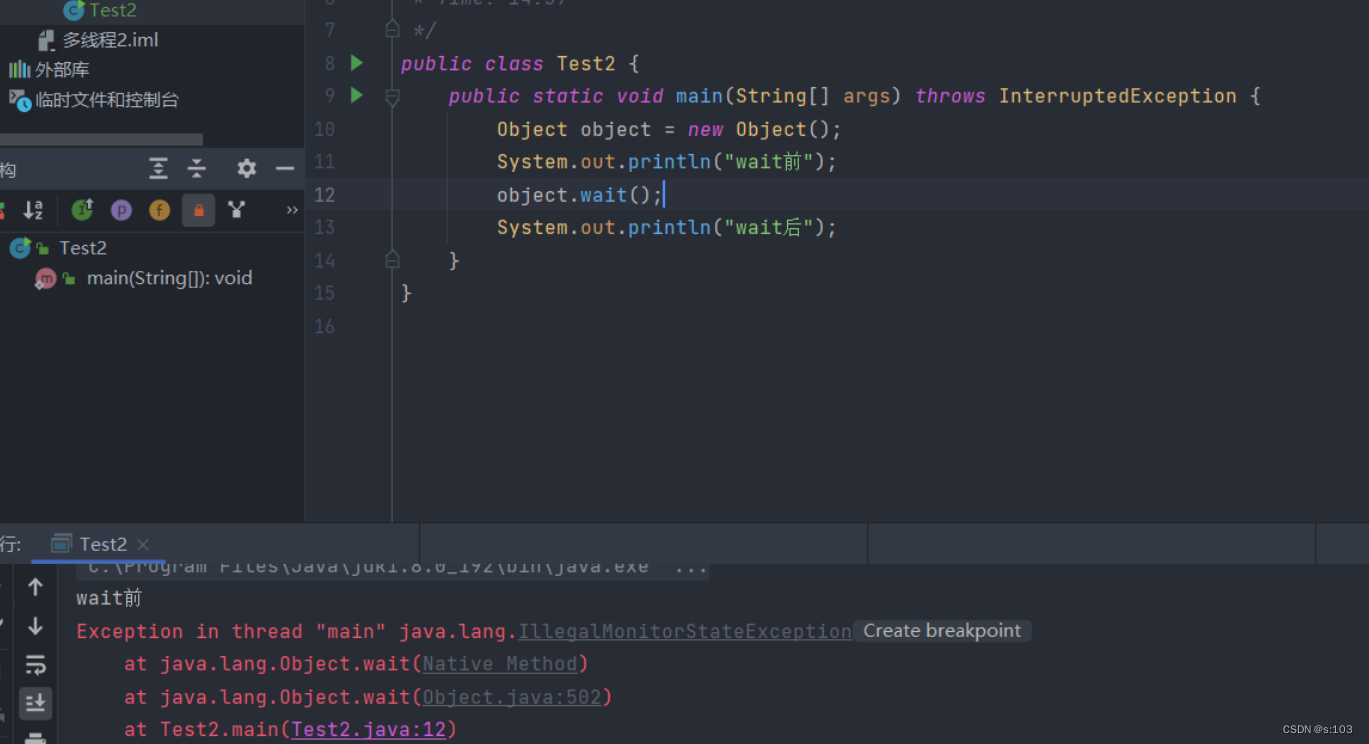This screenshot has width=1369, height=744.
Task: Click the up arrow stack trace navigation icon
Action: (x=35, y=586)
